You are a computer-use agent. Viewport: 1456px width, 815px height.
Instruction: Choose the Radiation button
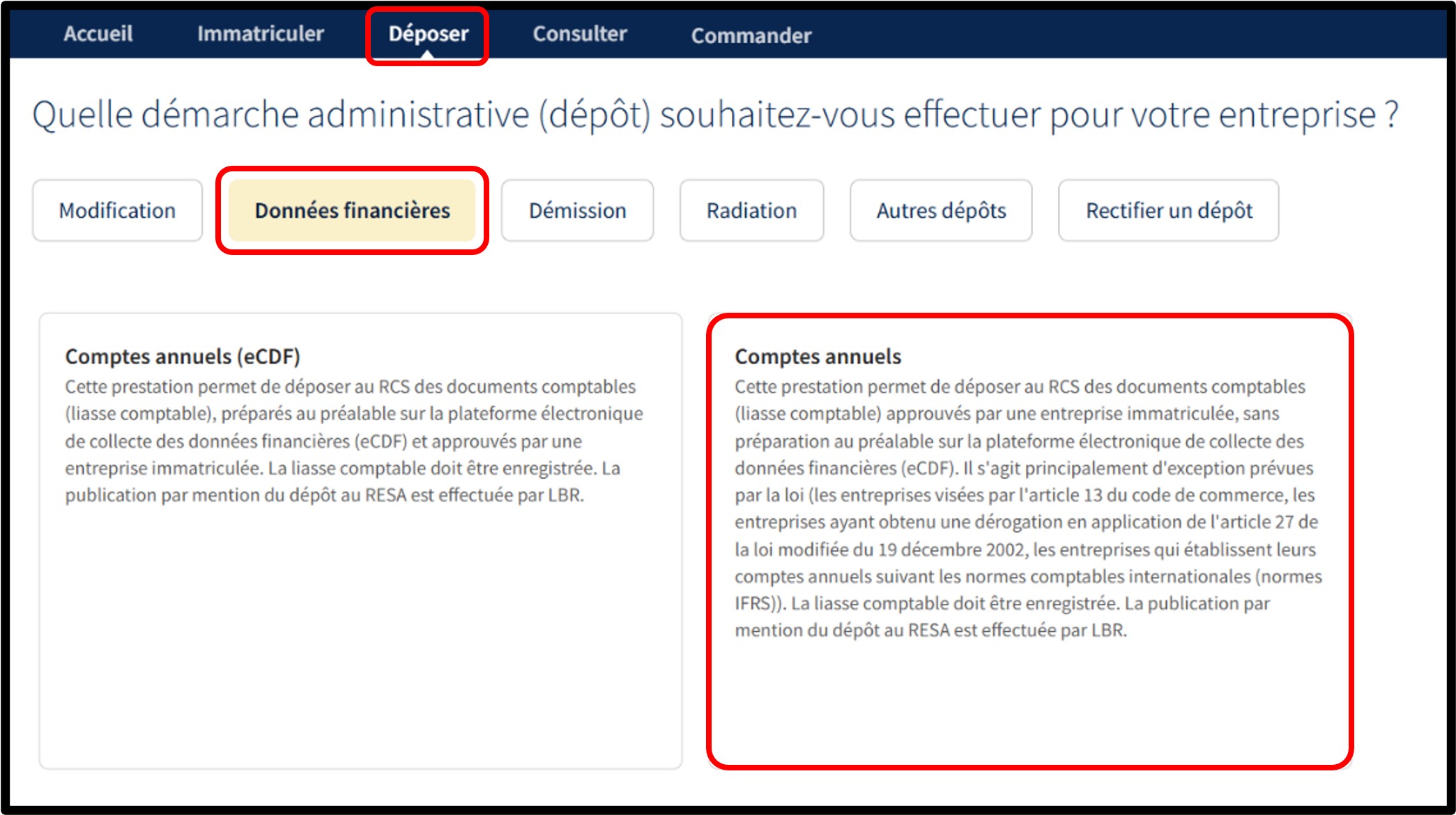click(x=751, y=210)
